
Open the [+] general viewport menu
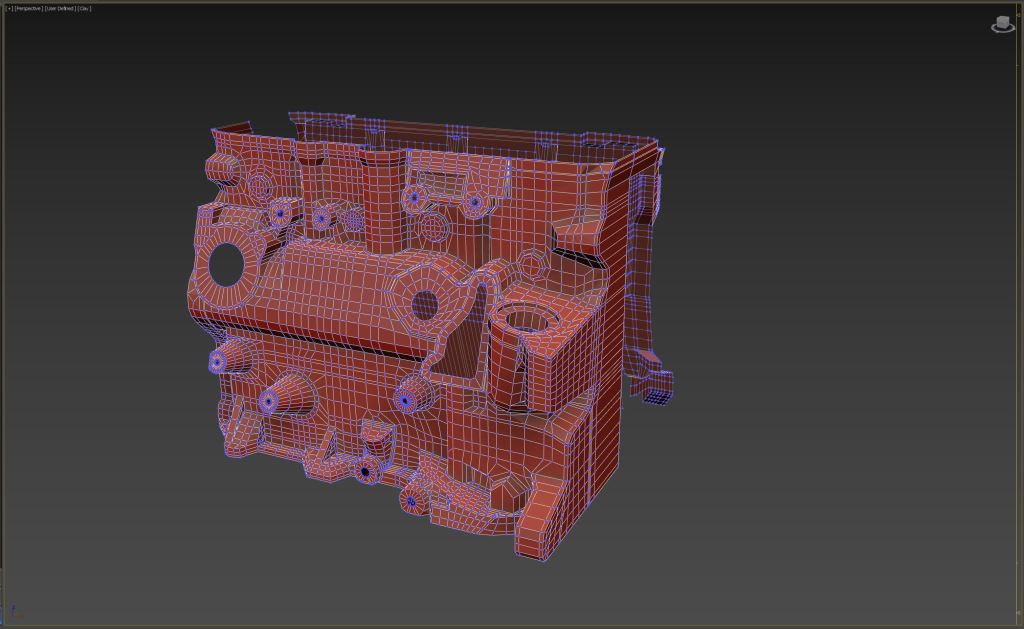[9, 8]
